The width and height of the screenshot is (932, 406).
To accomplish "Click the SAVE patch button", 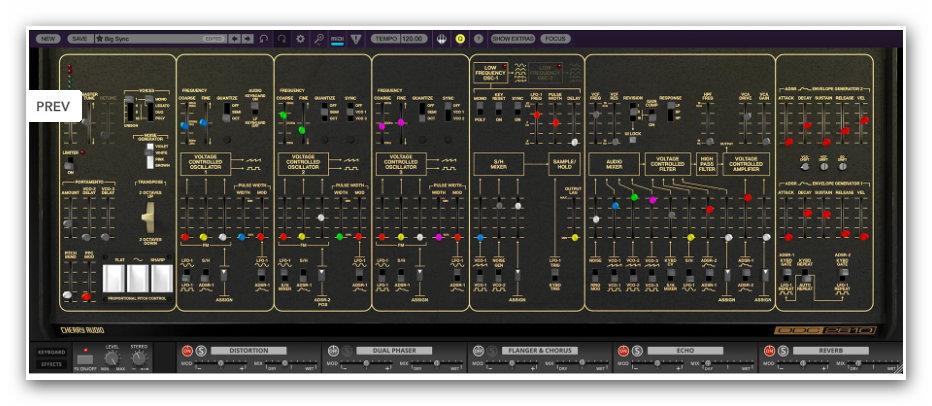I will [80, 39].
